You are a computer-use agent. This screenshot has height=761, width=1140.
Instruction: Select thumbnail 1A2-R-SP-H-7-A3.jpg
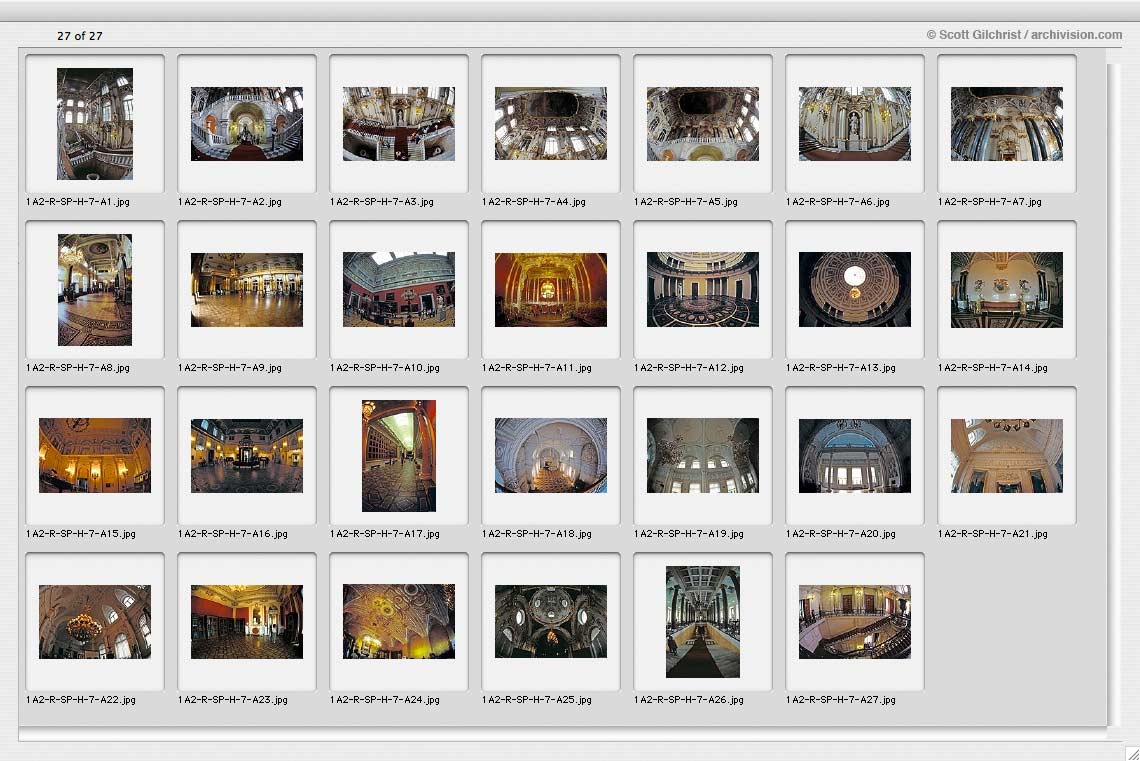pyautogui.click(x=398, y=124)
